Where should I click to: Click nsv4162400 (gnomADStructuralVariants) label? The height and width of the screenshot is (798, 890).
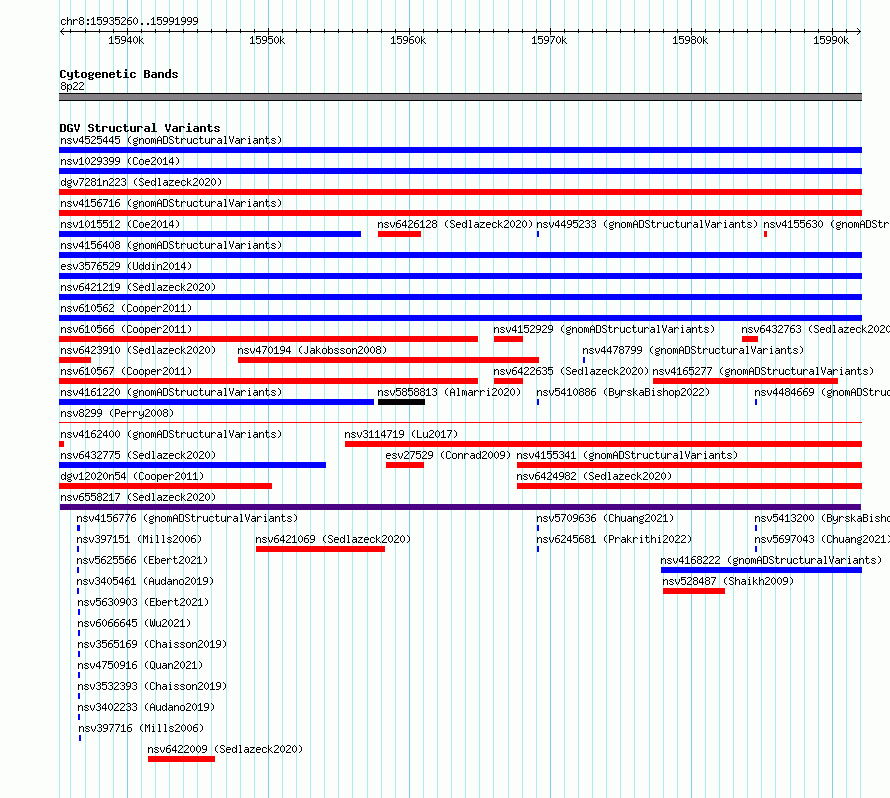point(171,434)
